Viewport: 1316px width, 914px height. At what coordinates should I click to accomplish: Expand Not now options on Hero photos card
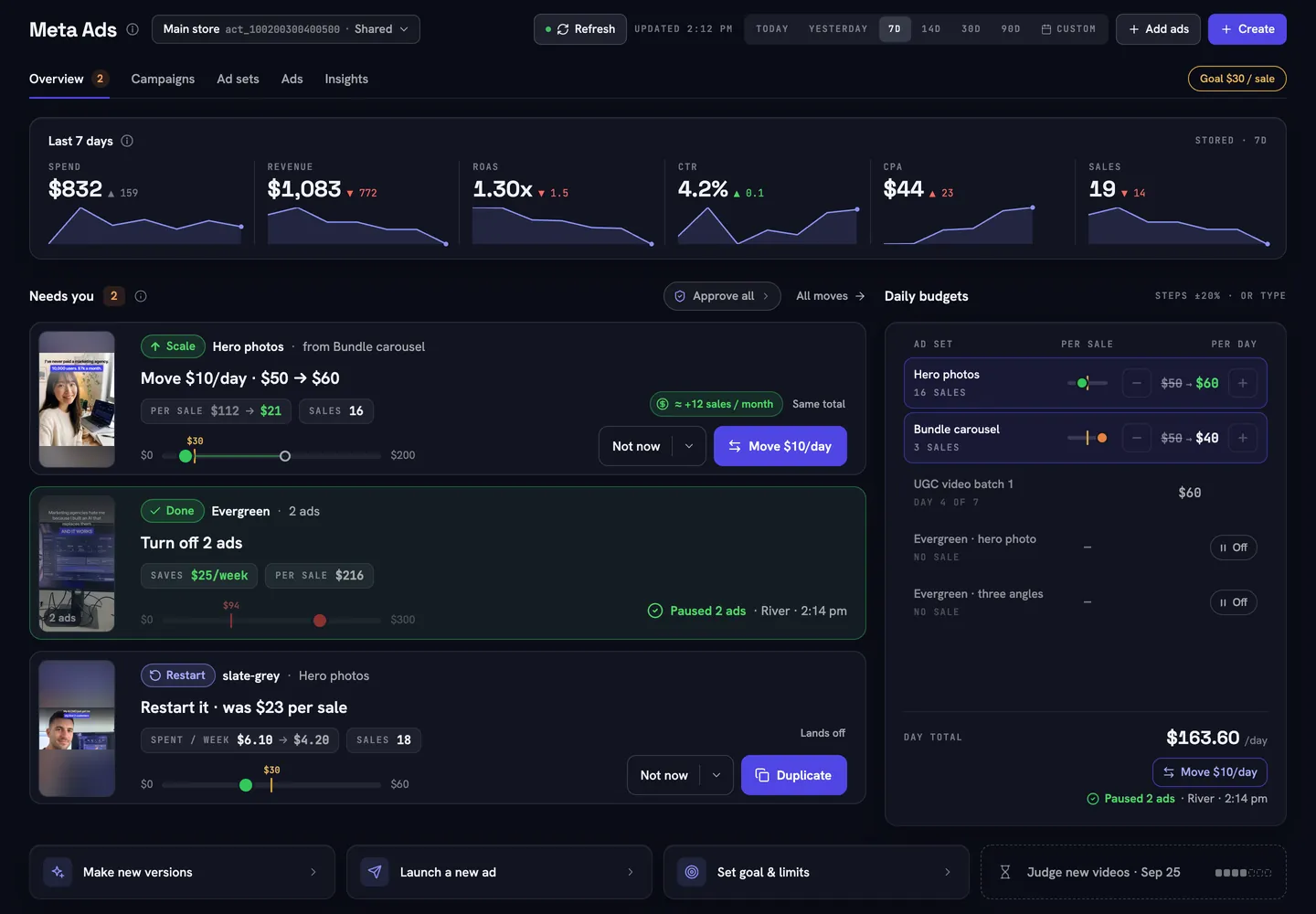click(689, 446)
